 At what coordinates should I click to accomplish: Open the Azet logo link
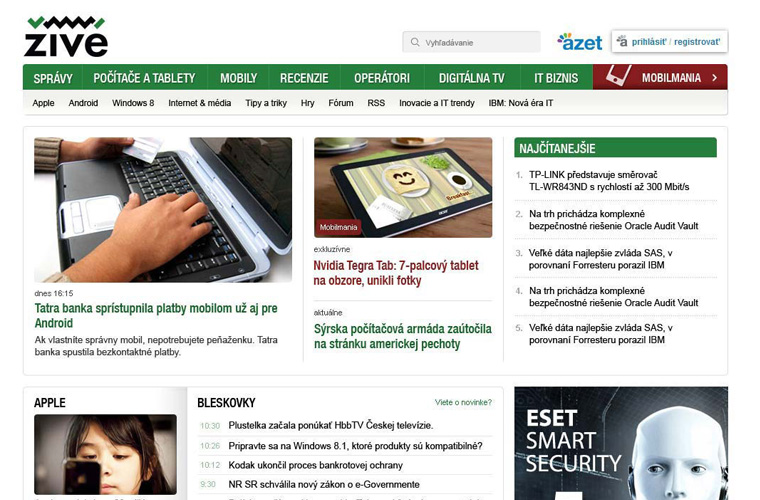[580, 42]
